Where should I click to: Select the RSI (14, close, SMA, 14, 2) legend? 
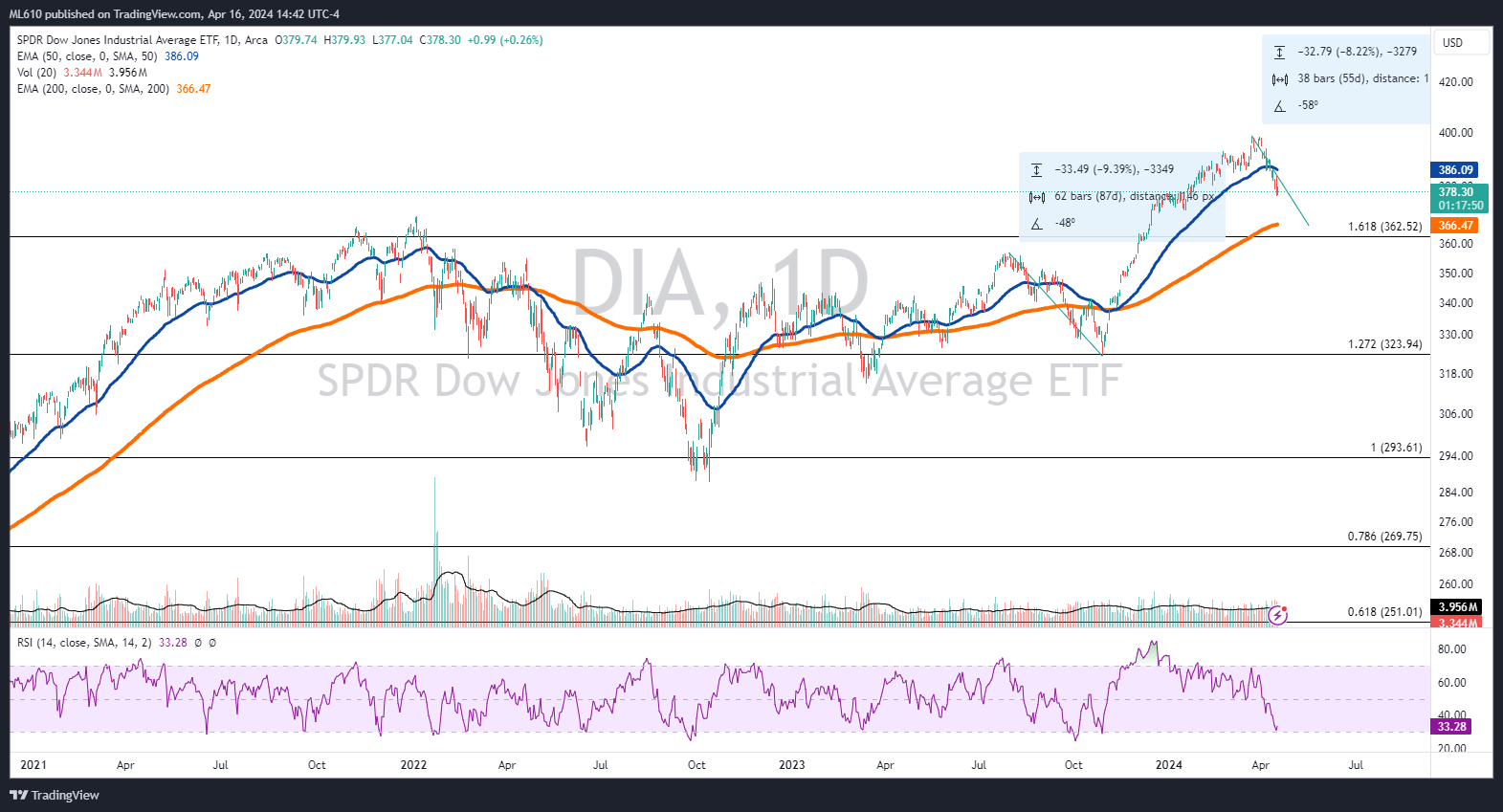pyautogui.click(x=84, y=643)
